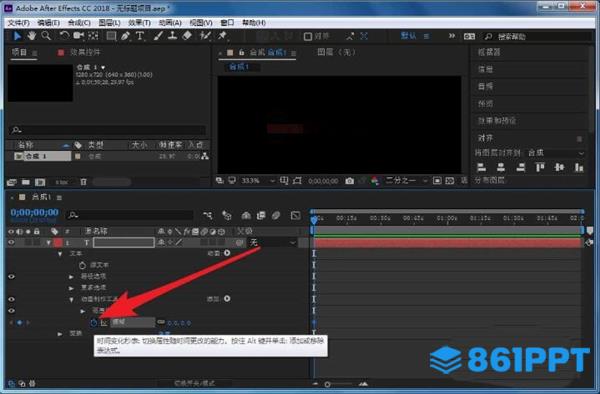Open the 合成(C) menu
This screenshot has height=394, width=600.
point(79,23)
